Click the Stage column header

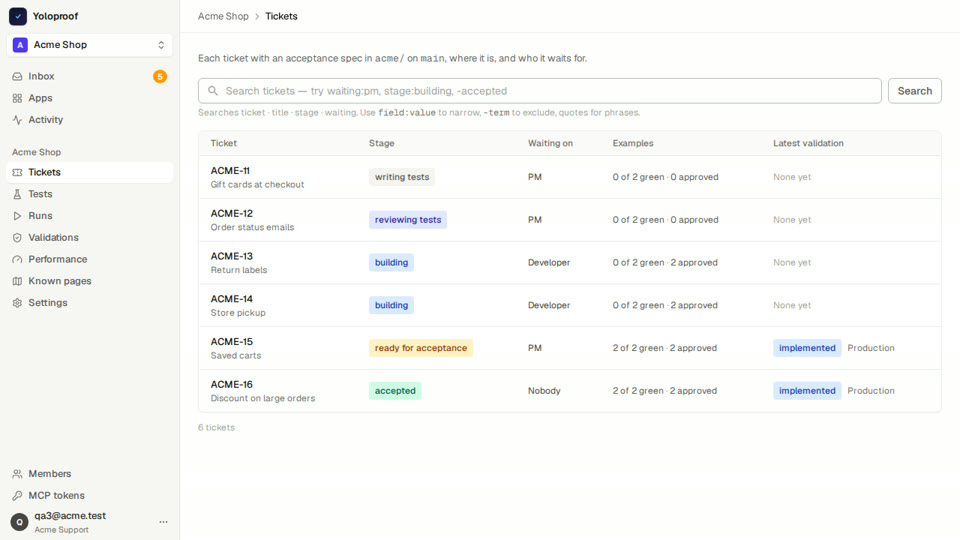coord(381,143)
